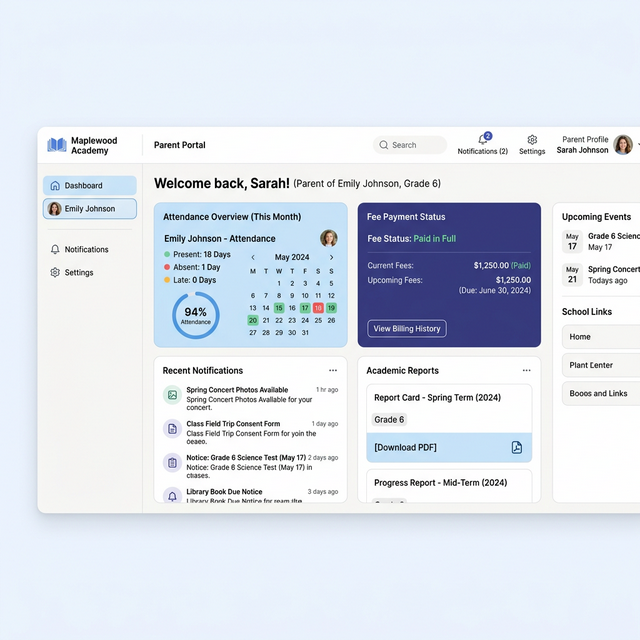Viewport: 640px width, 640px height.
Task: Select the red absent day May 18
Action: [x=318, y=308]
